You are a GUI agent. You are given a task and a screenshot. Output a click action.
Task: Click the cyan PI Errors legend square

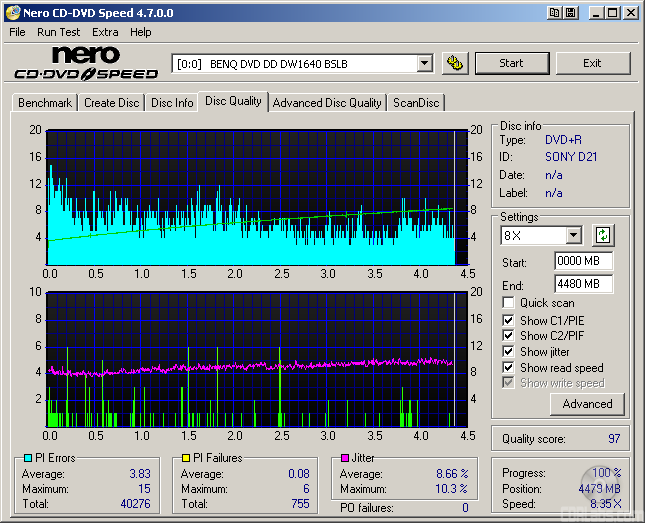point(27,459)
